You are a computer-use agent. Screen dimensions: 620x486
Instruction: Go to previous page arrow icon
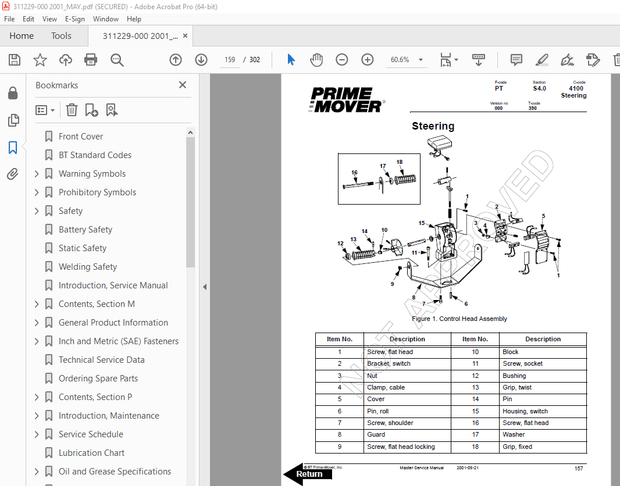[x=176, y=60]
